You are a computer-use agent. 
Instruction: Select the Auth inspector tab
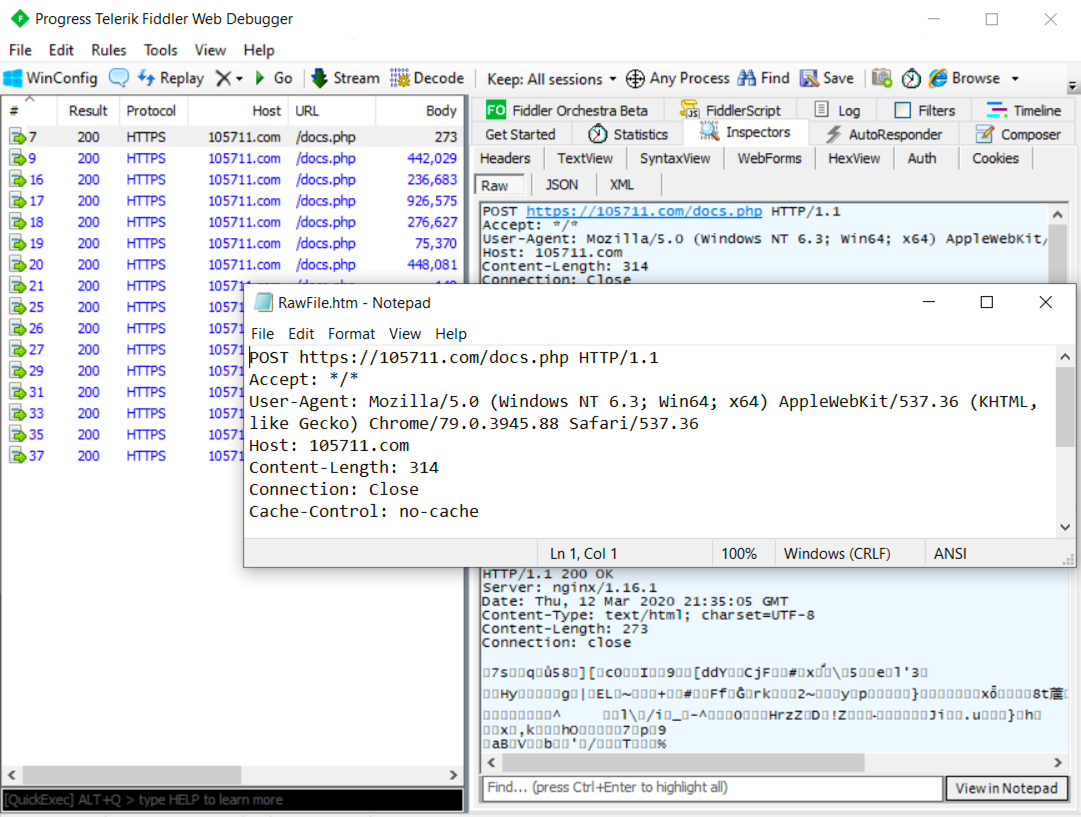(922, 159)
